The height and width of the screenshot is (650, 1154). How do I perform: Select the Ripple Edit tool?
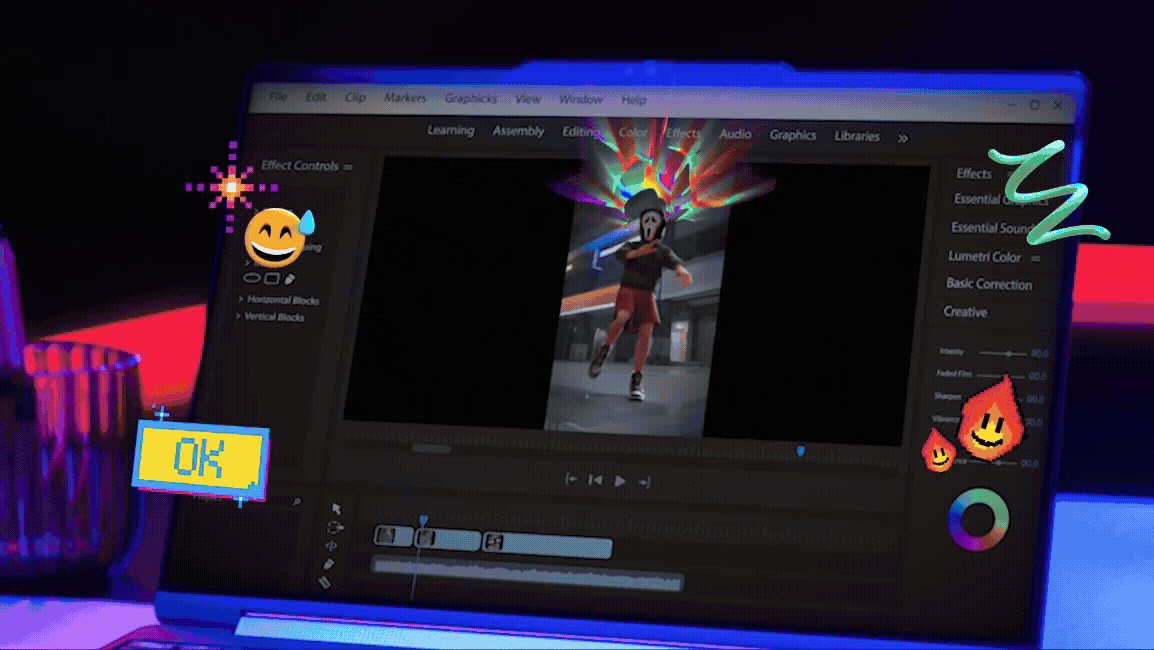coord(331,545)
